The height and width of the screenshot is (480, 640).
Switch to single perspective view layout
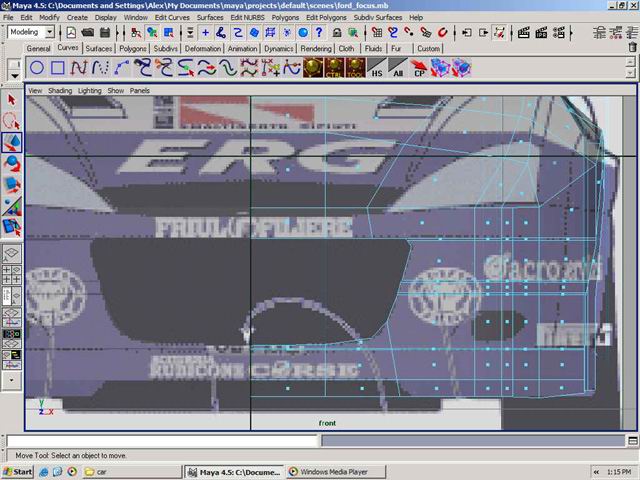tap(12, 254)
